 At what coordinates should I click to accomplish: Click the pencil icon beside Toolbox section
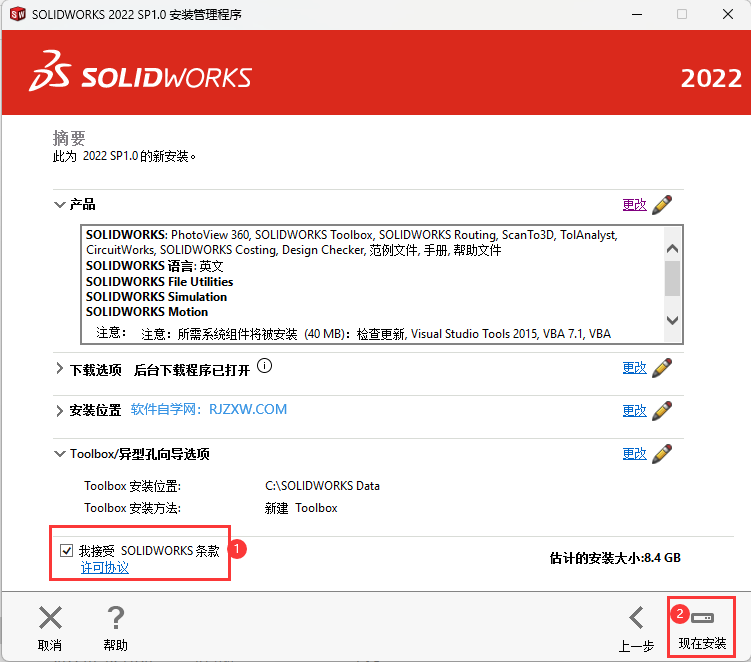coord(661,453)
